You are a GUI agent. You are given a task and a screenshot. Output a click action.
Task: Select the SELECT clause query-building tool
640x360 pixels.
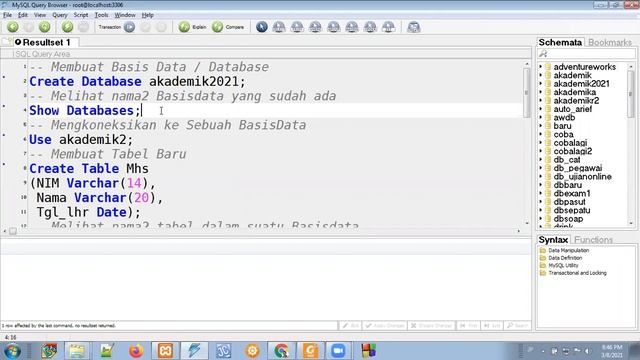279,27
